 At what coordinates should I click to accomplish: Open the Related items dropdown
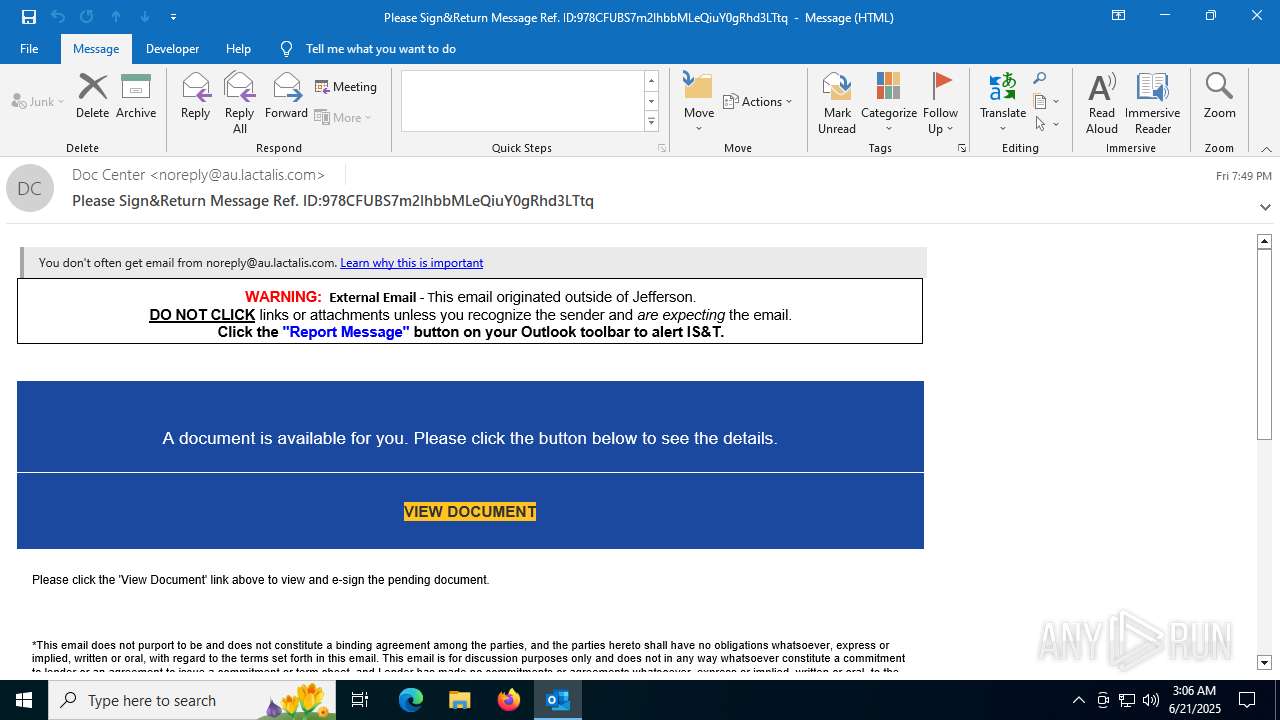pyautogui.click(x=1046, y=101)
